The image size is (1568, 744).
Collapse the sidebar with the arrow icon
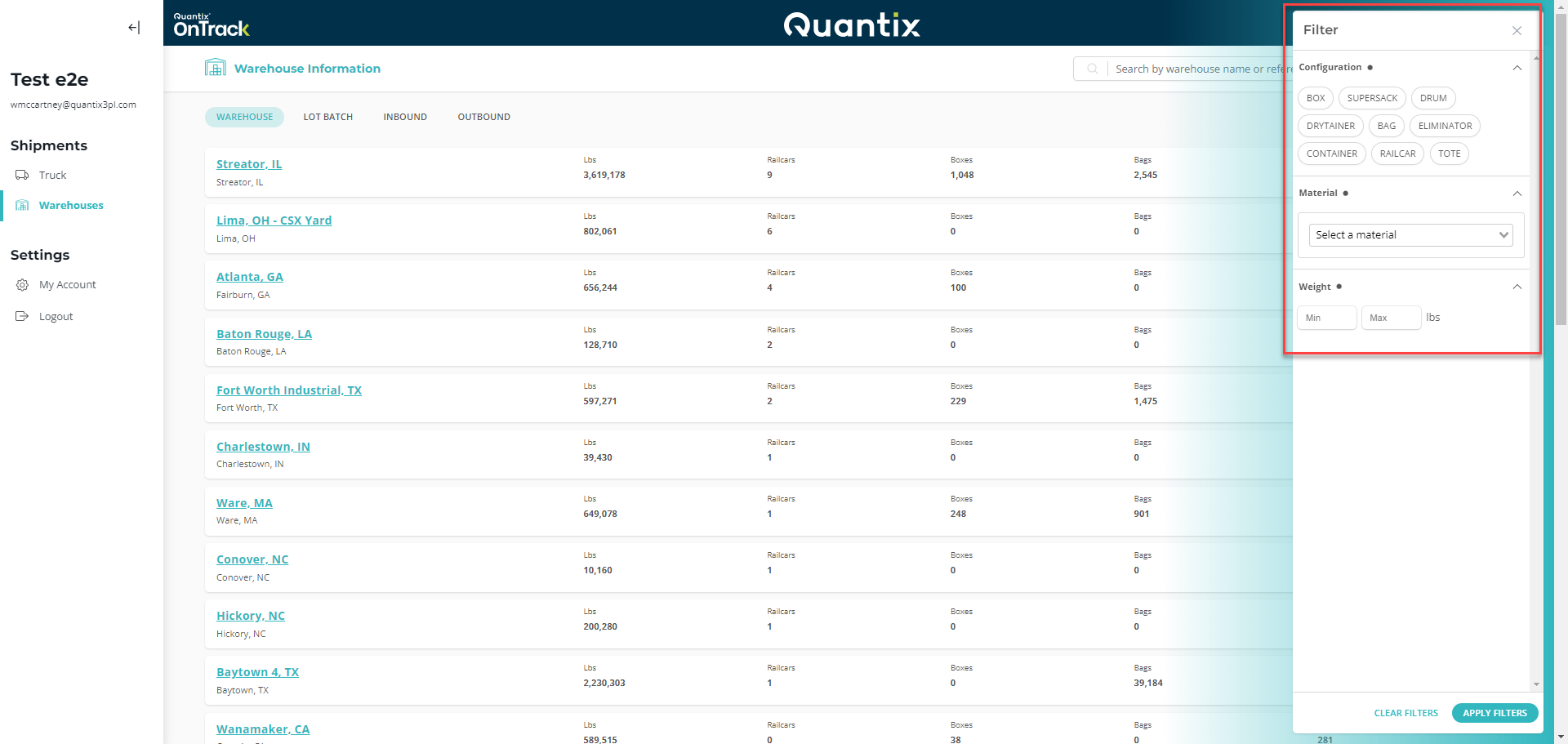pyautogui.click(x=134, y=28)
